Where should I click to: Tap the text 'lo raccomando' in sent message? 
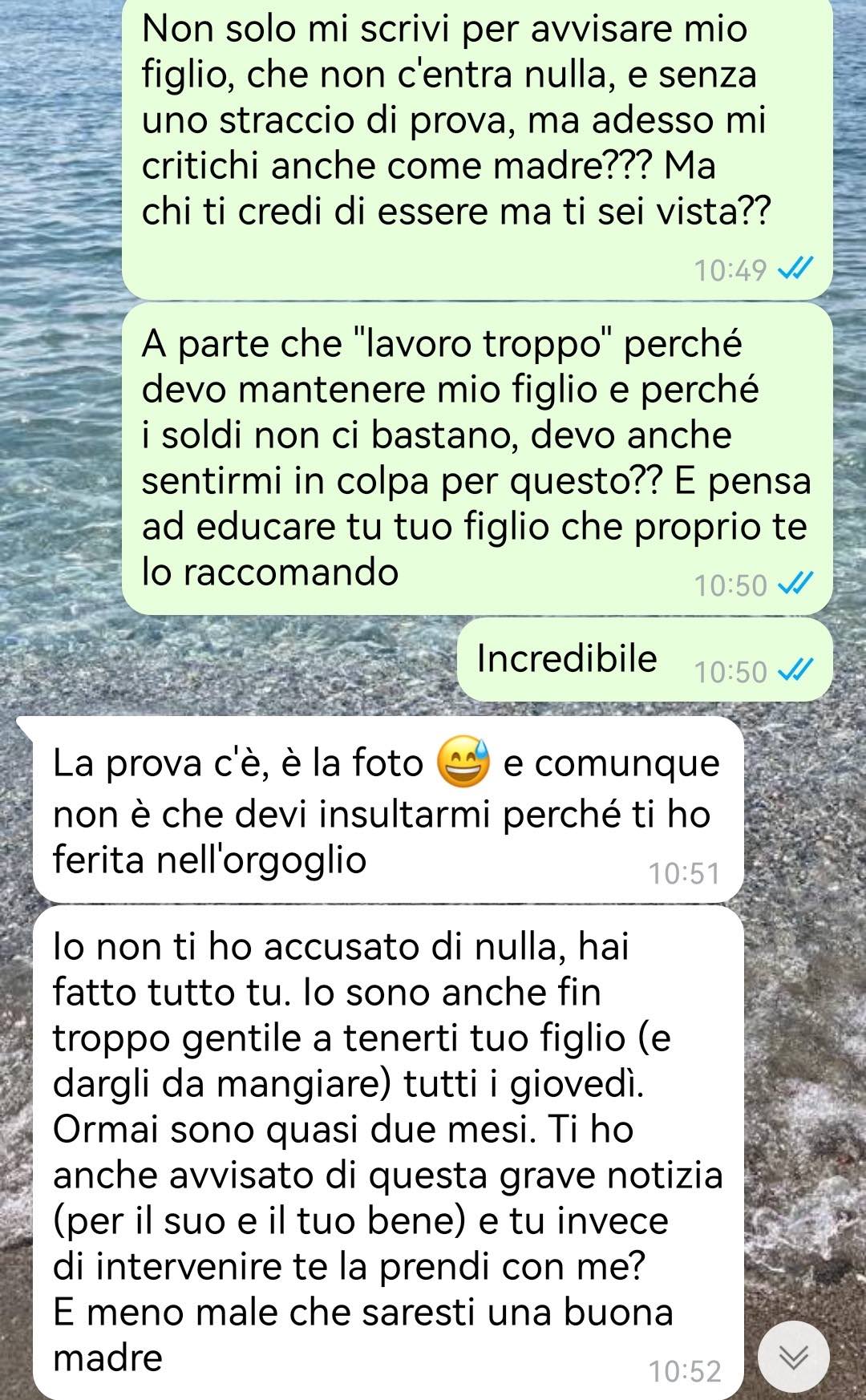270,573
